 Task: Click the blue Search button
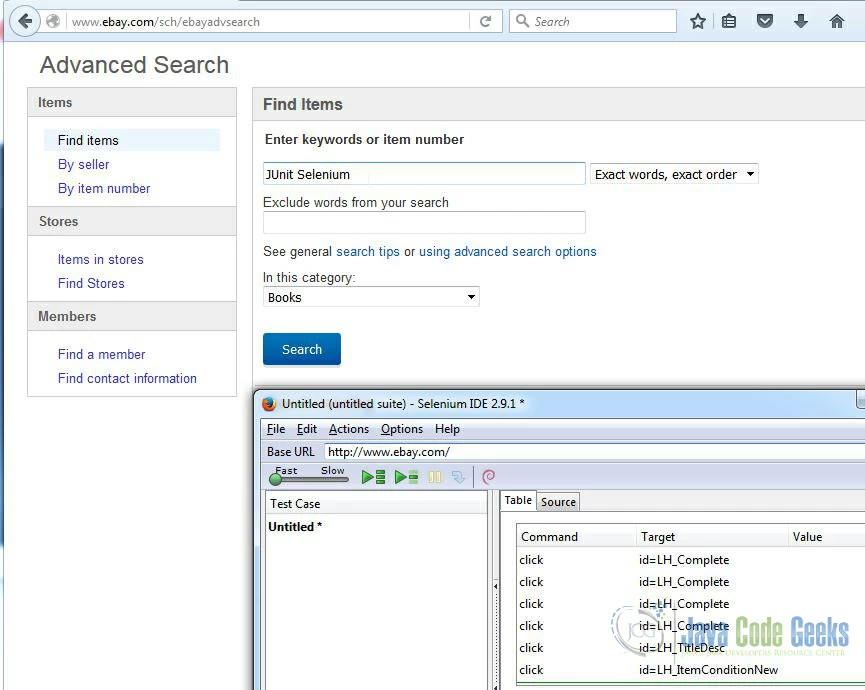click(302, 349)
